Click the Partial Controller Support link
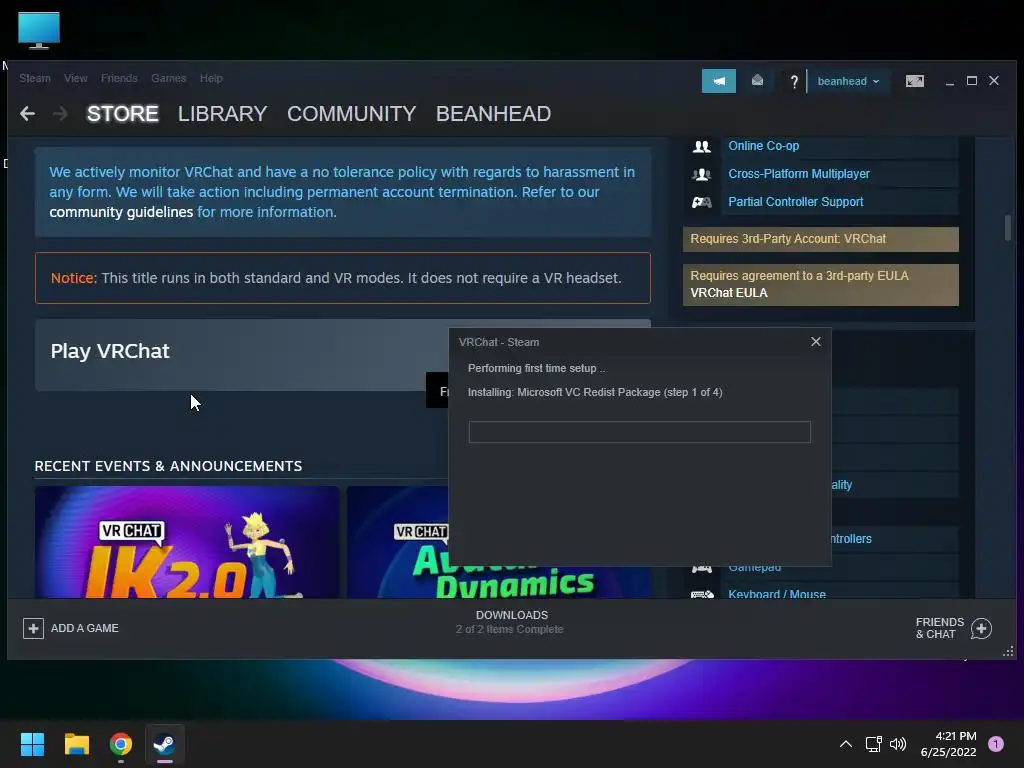Screen dimensions: 1024x768 (795, 202)
